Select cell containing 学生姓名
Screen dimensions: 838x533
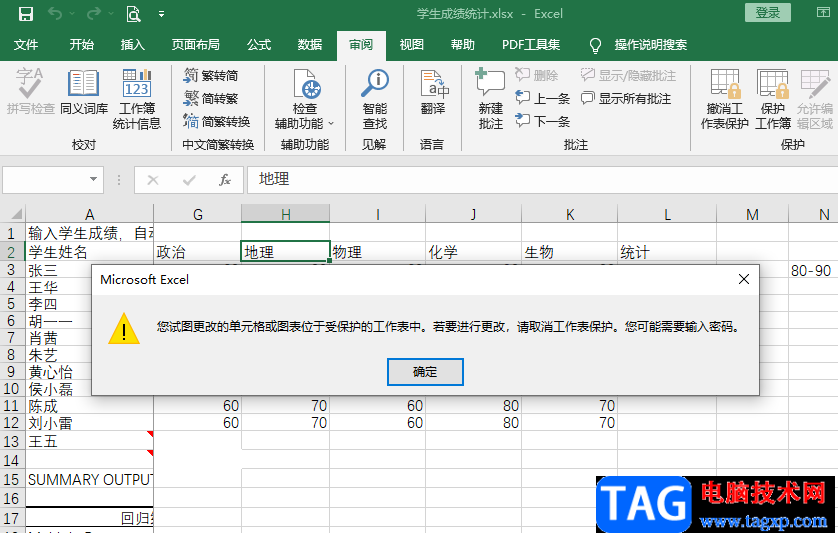89,252
